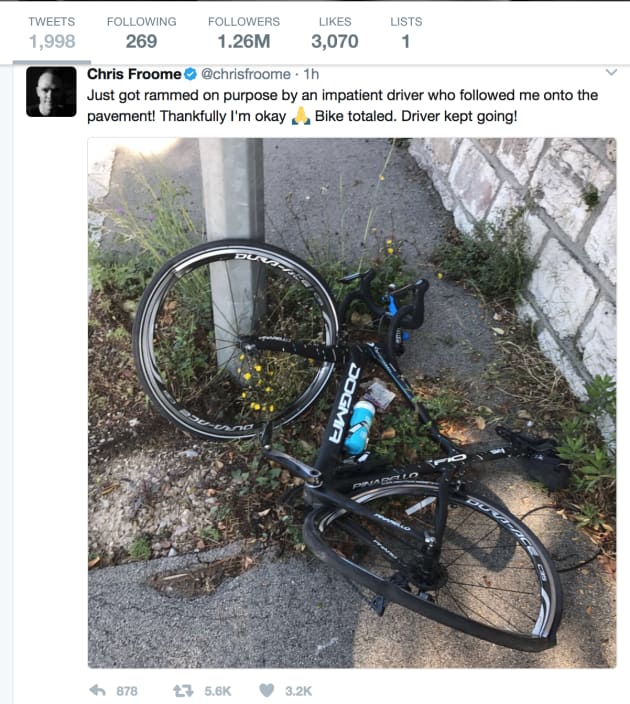Image resolution: width=630 pixels, height=704 pixels.
Task: Click the reply arrow icon
Action: (97, 691)
